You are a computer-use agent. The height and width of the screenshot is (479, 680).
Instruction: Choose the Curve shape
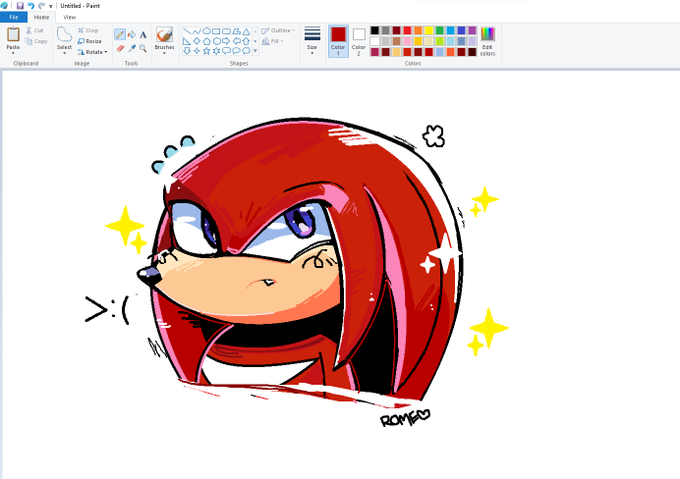tap(196, 31)
